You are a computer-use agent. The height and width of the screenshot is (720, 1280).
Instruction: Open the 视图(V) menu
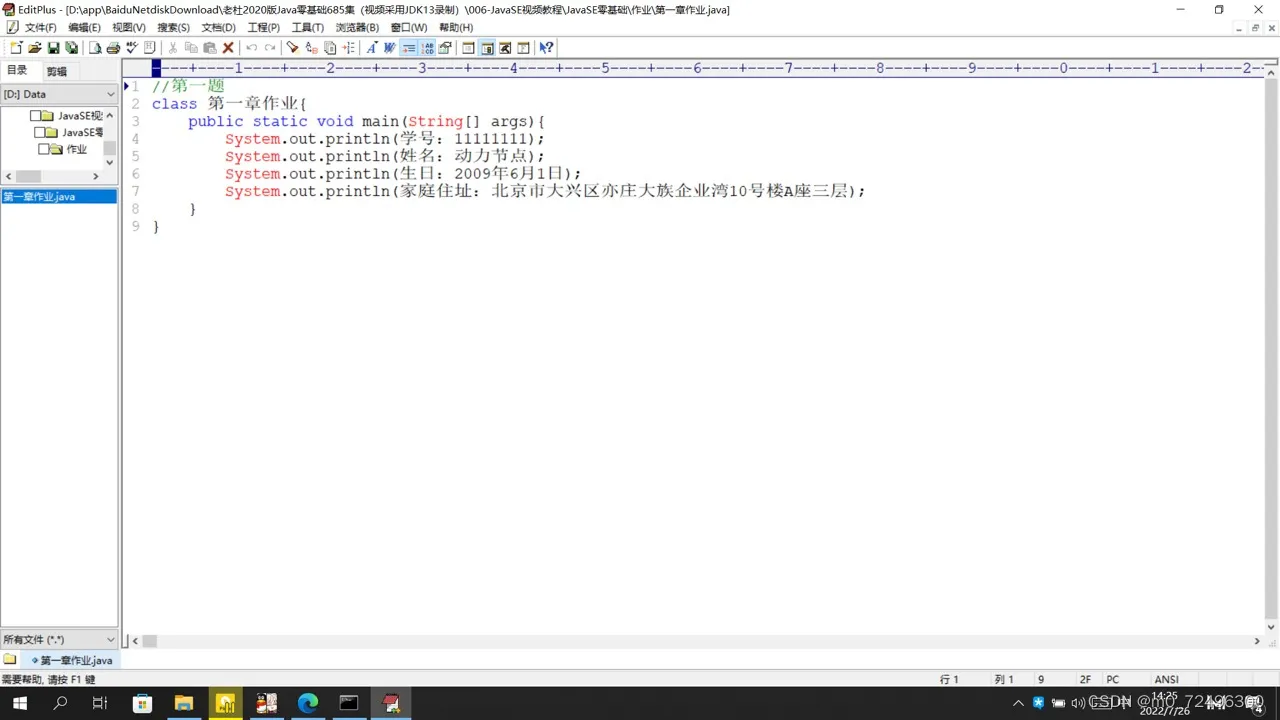pyautogui.click(x=128, y=27)
